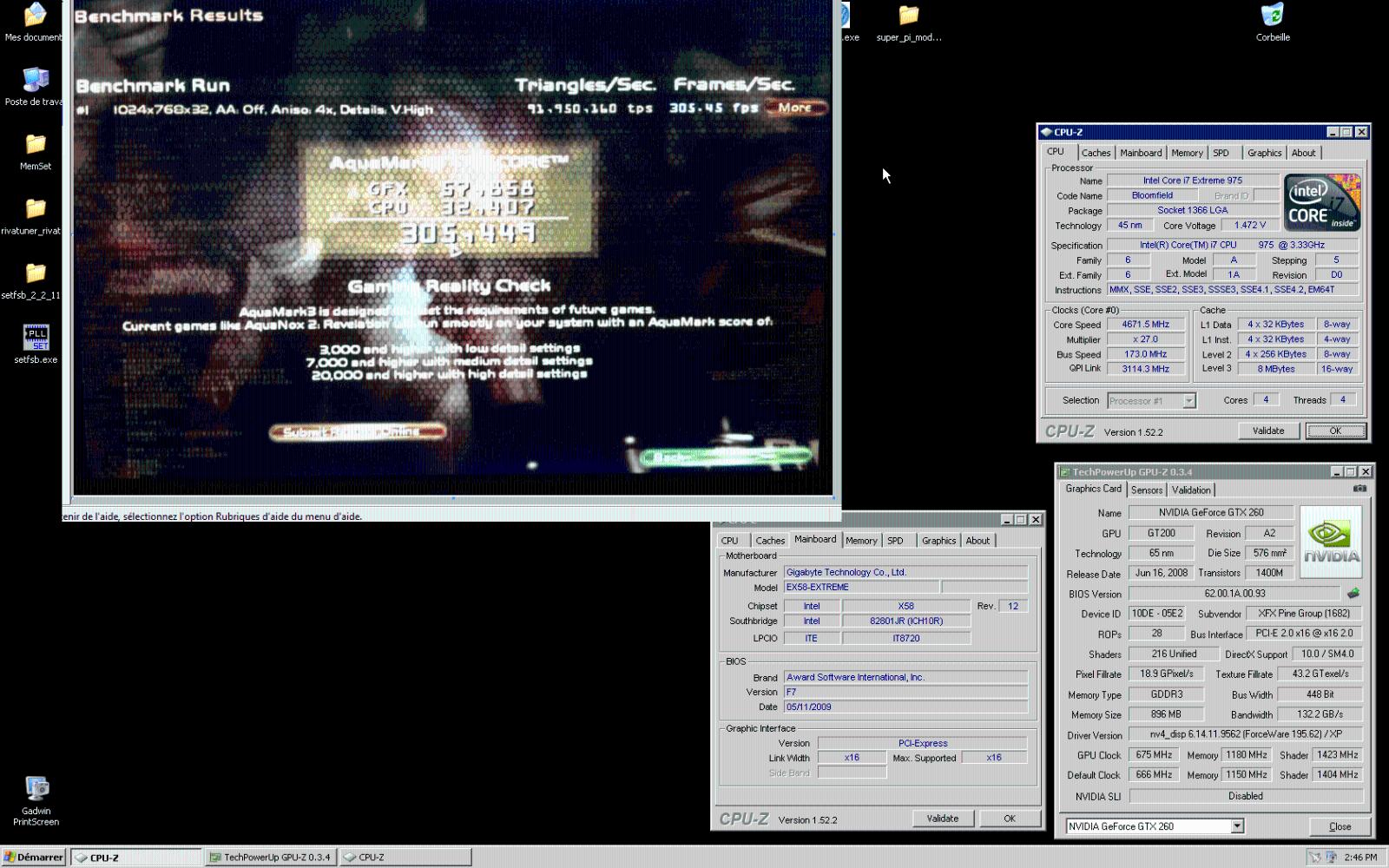
Task: Switch to TechPowerUp GPU-Z taskbar button
Action: [x=270, y=857]
